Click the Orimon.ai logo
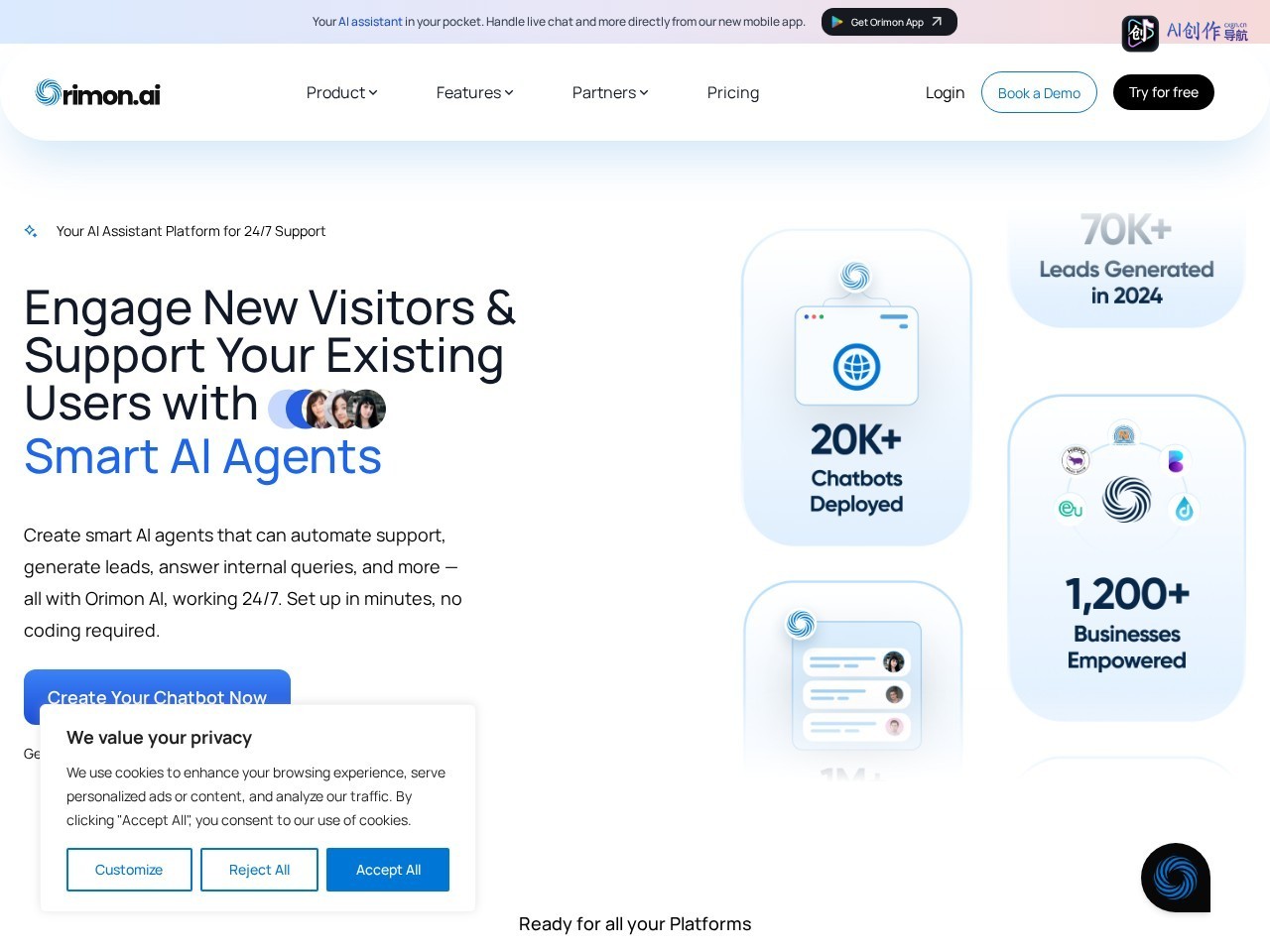Viewport: 1270px width, 952px height. (x=97, y=93)
